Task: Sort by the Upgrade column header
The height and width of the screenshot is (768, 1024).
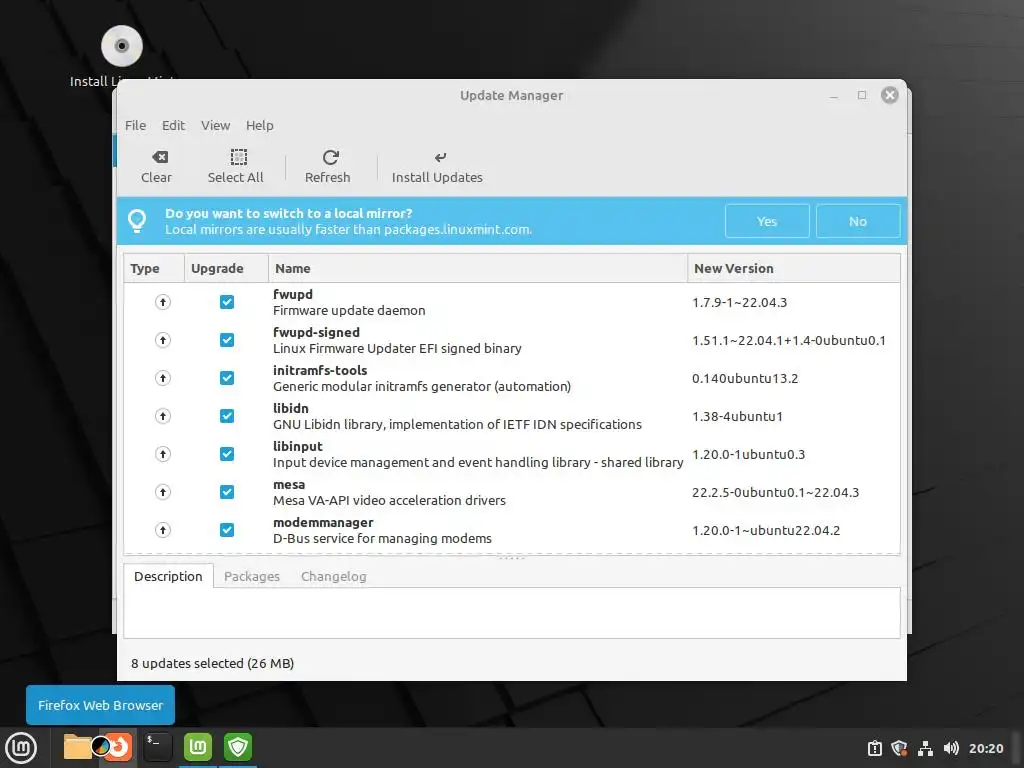Action: coord(226,268)
